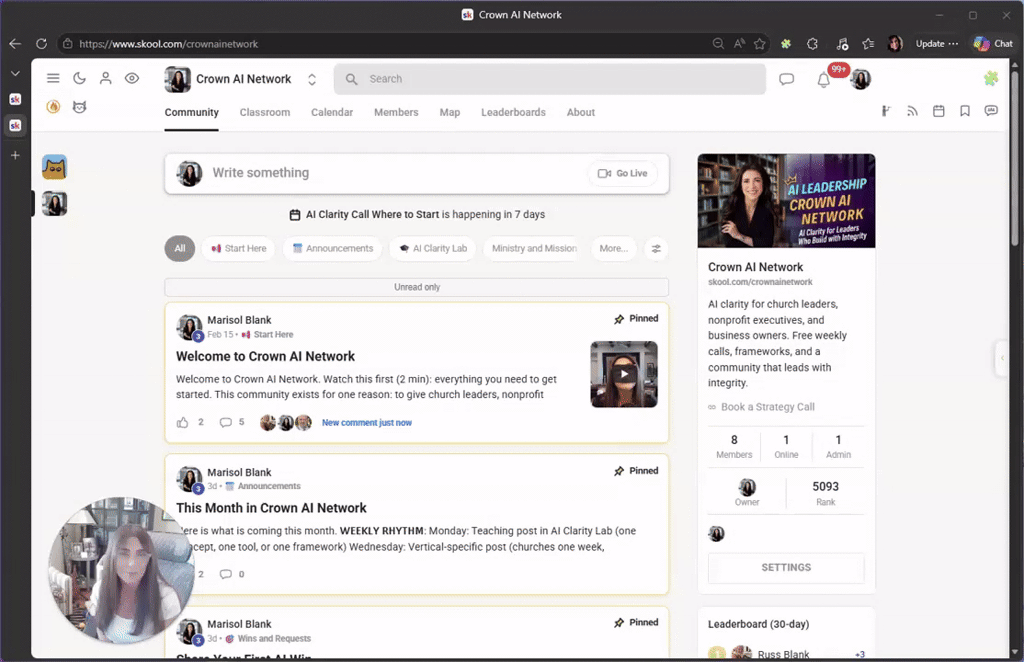Start a Go Live session
The image size is (1024, 662).
coord(622,173)
